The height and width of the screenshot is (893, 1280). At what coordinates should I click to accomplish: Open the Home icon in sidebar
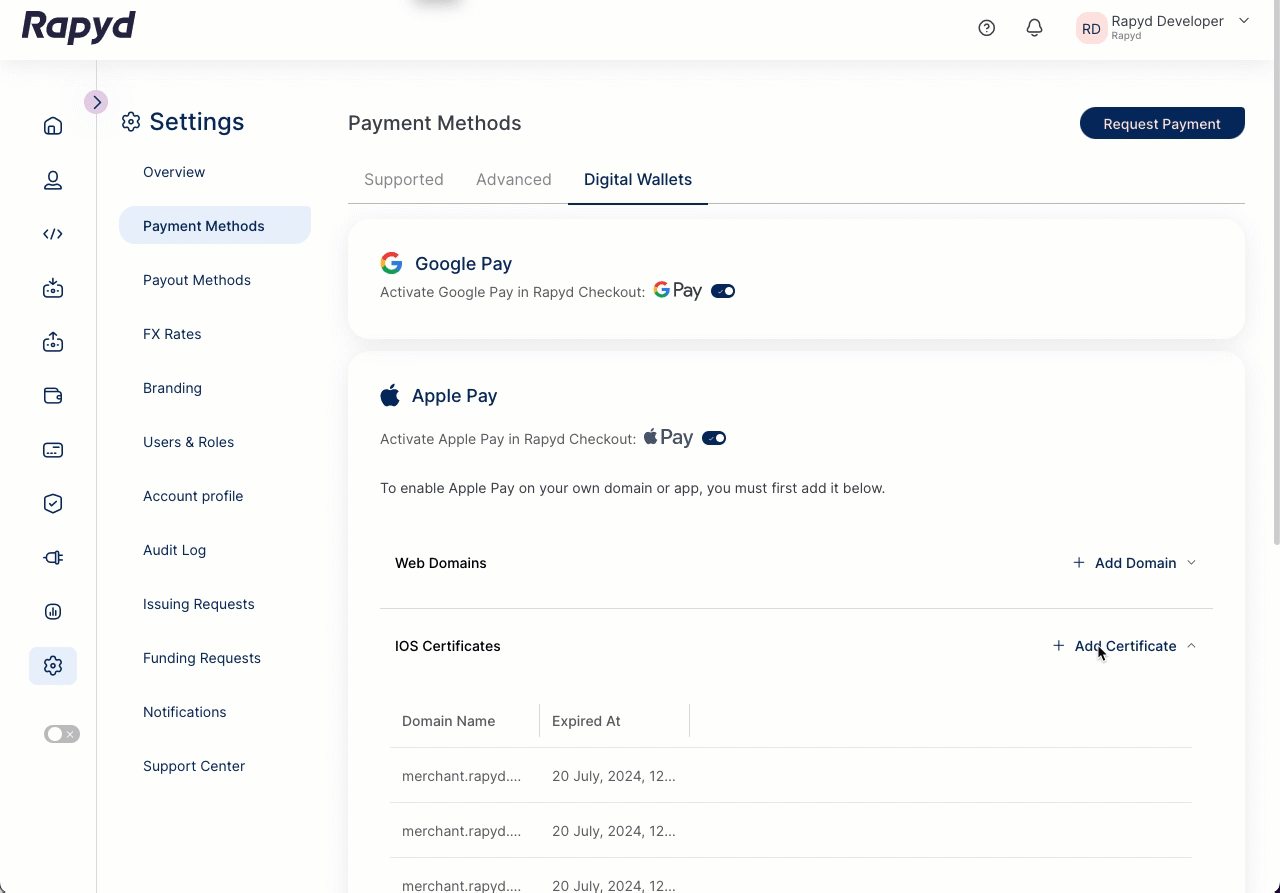pos(53,126)
